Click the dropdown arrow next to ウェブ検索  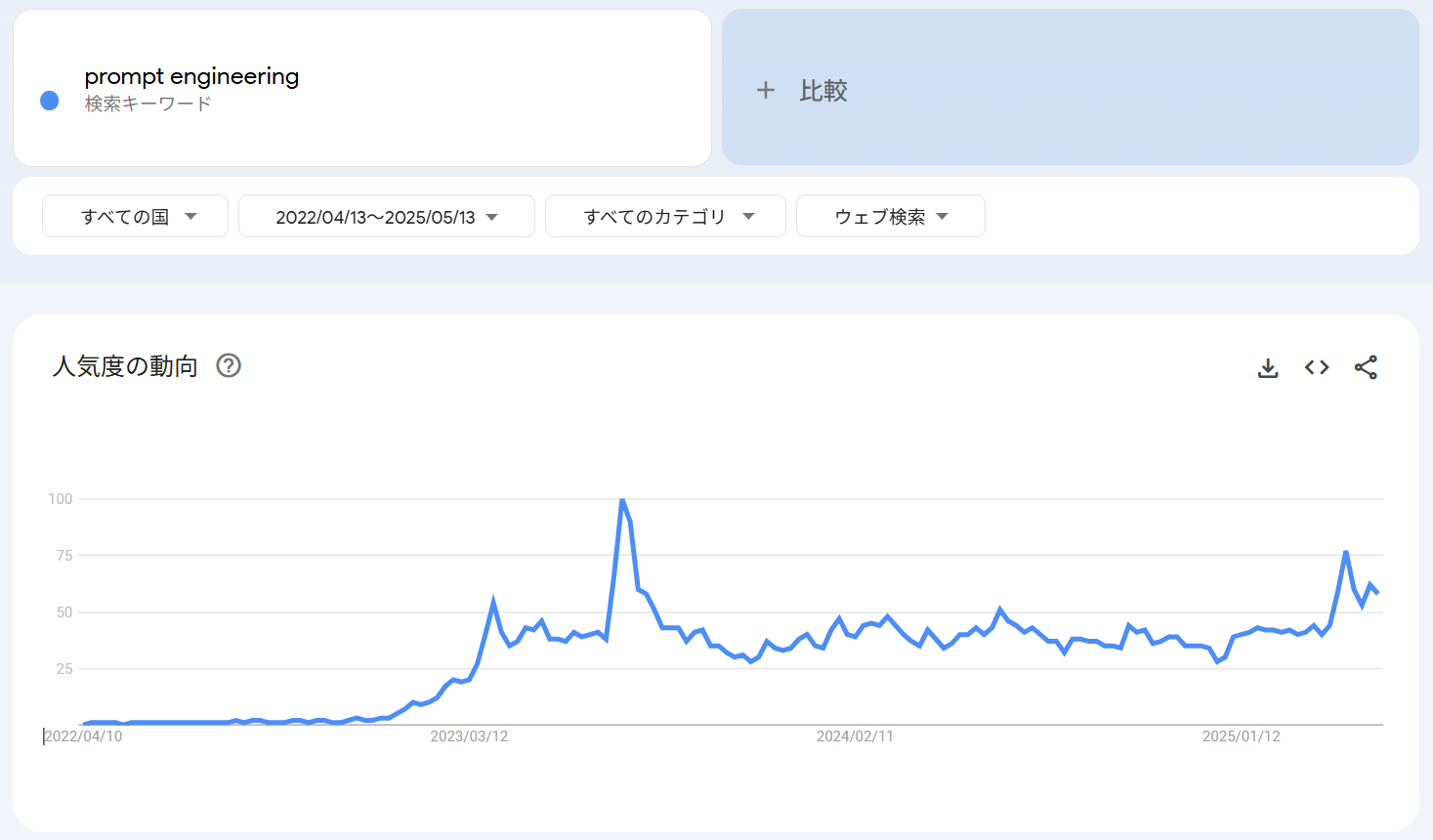tap(943, 216)
